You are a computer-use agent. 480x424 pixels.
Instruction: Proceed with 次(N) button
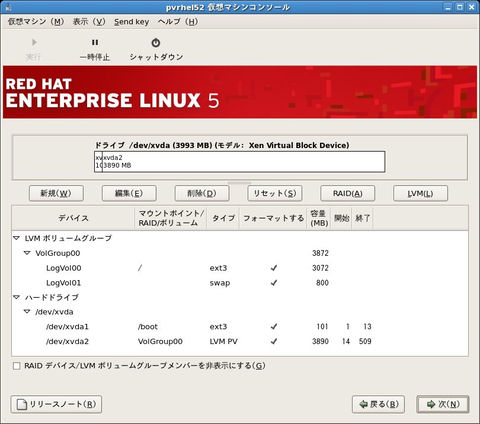pyautogui.click(x=443, y=404)
